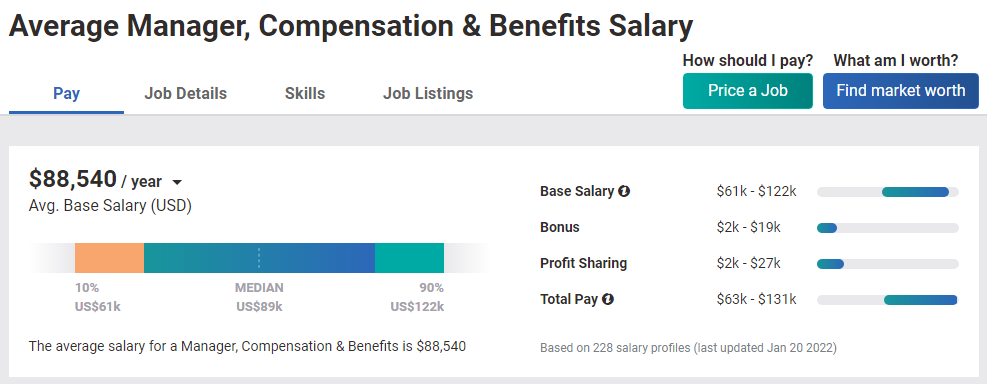The height and width of the screenshot is (384, 987).
Task: Open the Job Details tab
Action: [x=186, y=94]
